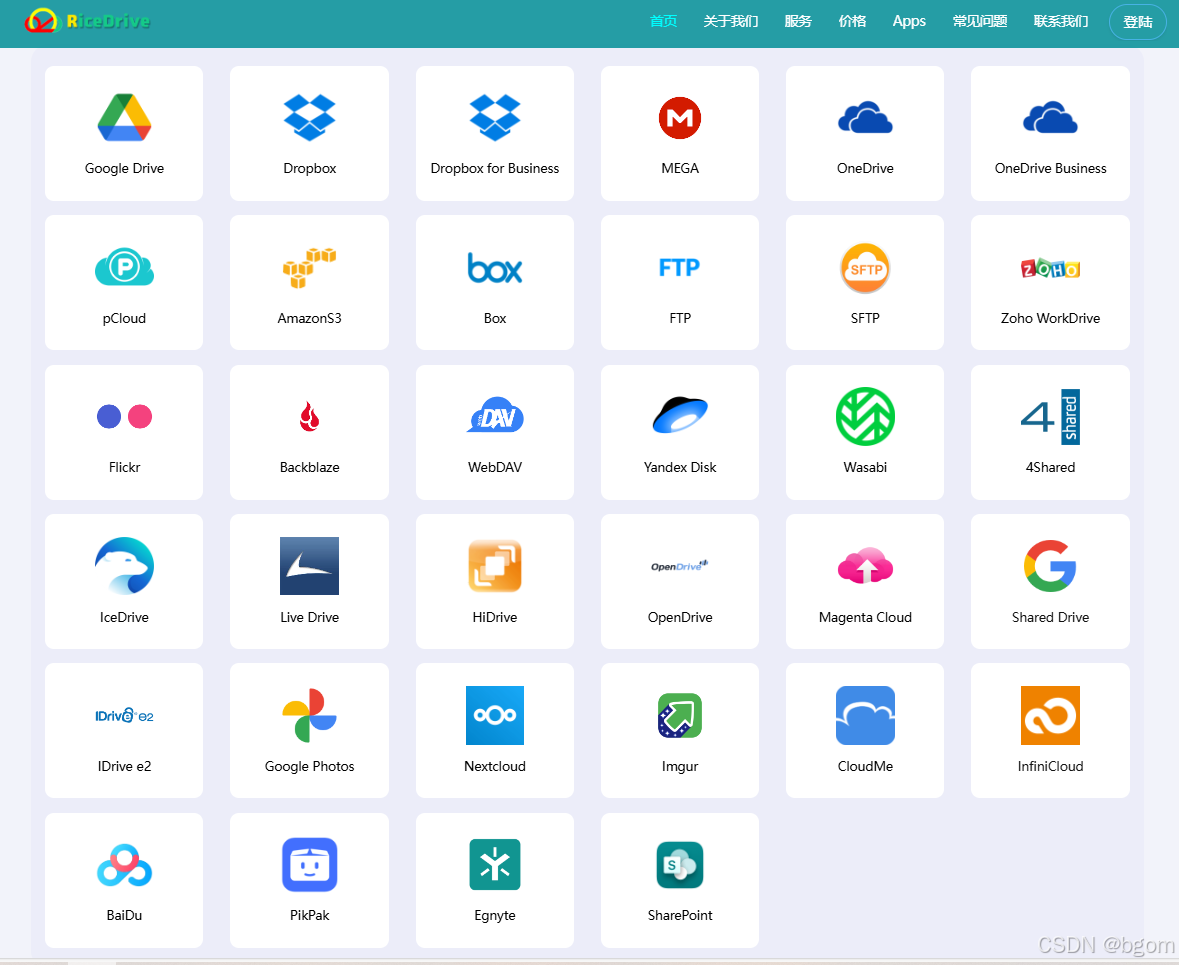Click the 'WebDAV' label text
This screenshot has width=1179, height=965.
[495, 467]
